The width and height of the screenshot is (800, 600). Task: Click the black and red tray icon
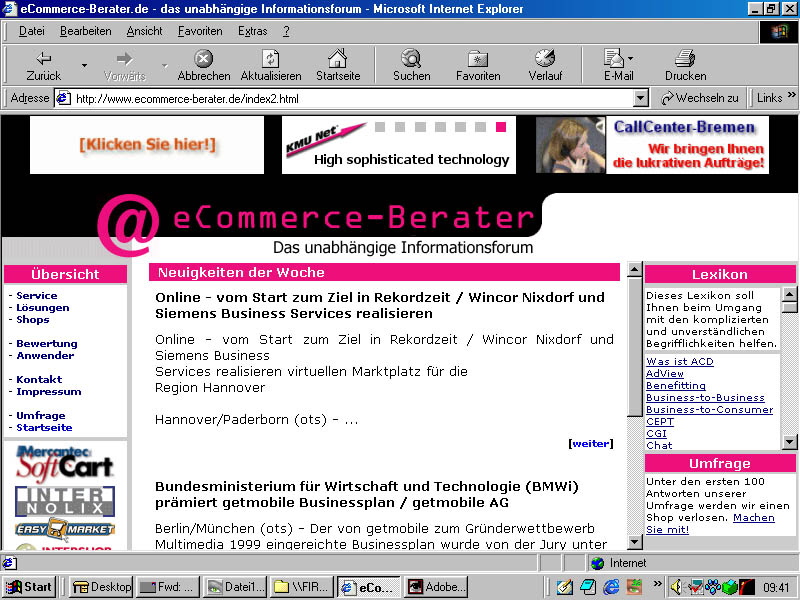(746, 587)
